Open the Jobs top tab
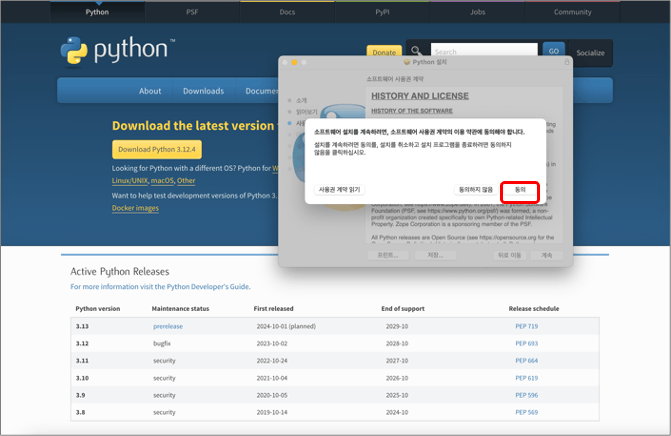 point(478,12)
